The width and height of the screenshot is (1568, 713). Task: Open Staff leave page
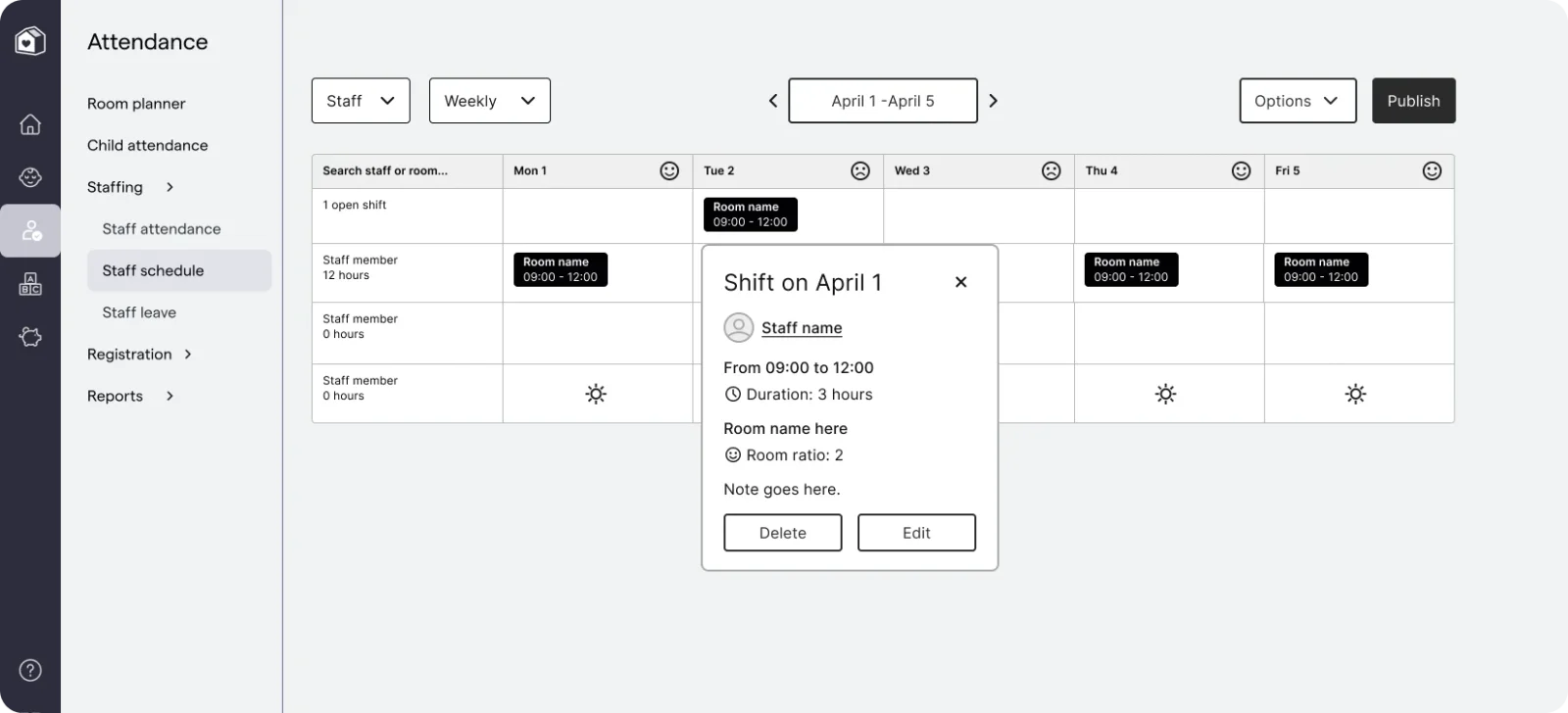(x=139, y=312)
